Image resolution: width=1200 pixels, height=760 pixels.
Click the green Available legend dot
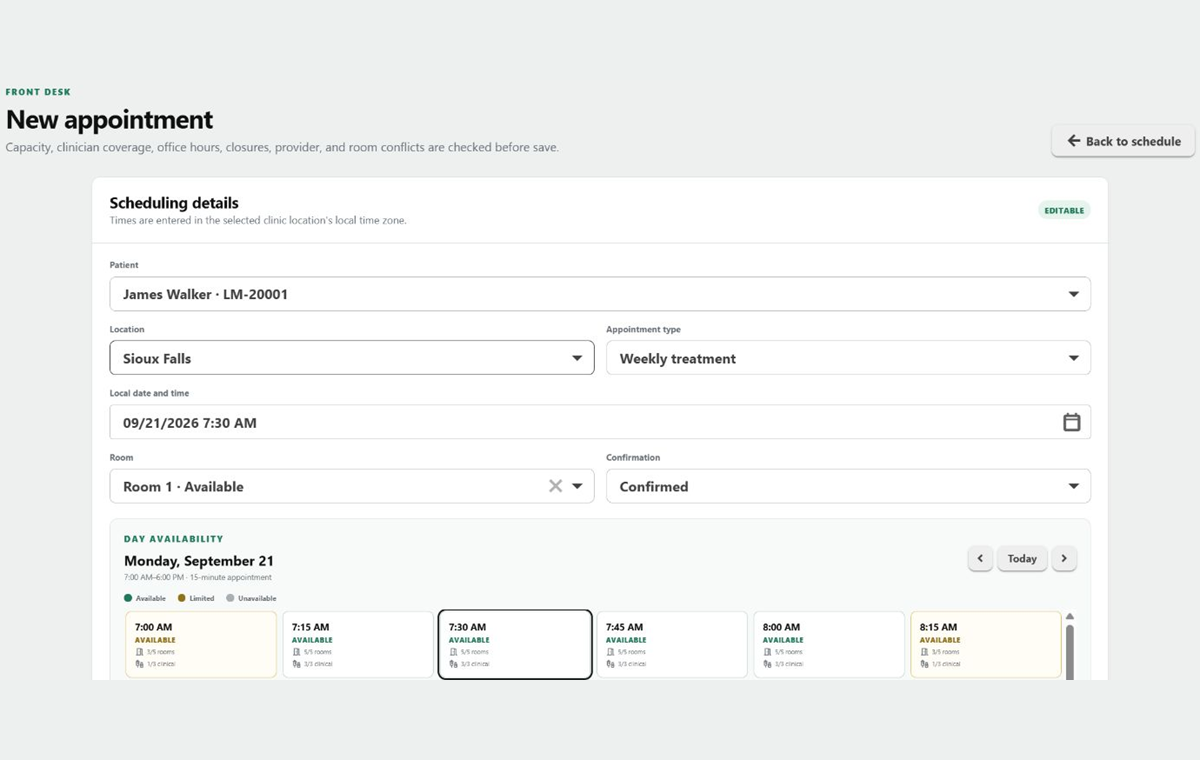(128, 598)
